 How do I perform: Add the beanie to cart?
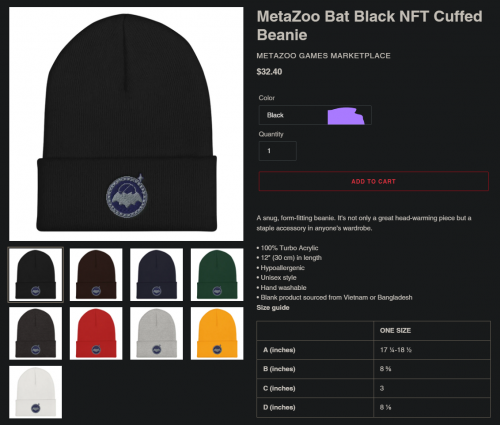374,181
